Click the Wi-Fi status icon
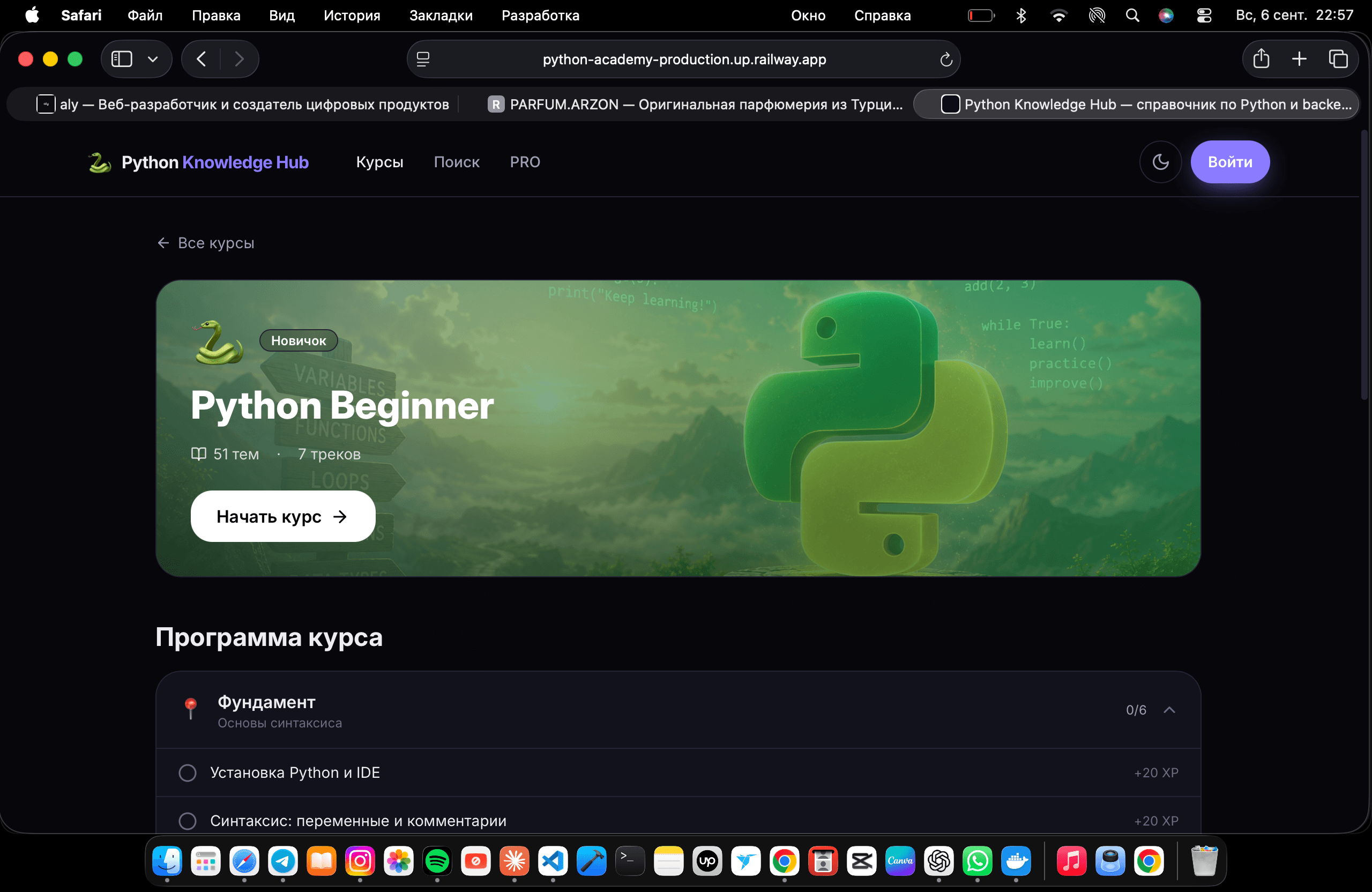This screenshot has height=892, width=1372. pos(1058,16)
